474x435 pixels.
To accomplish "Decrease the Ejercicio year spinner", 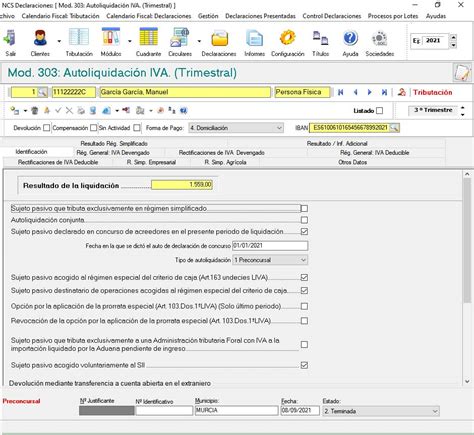I will pos(453,45).
